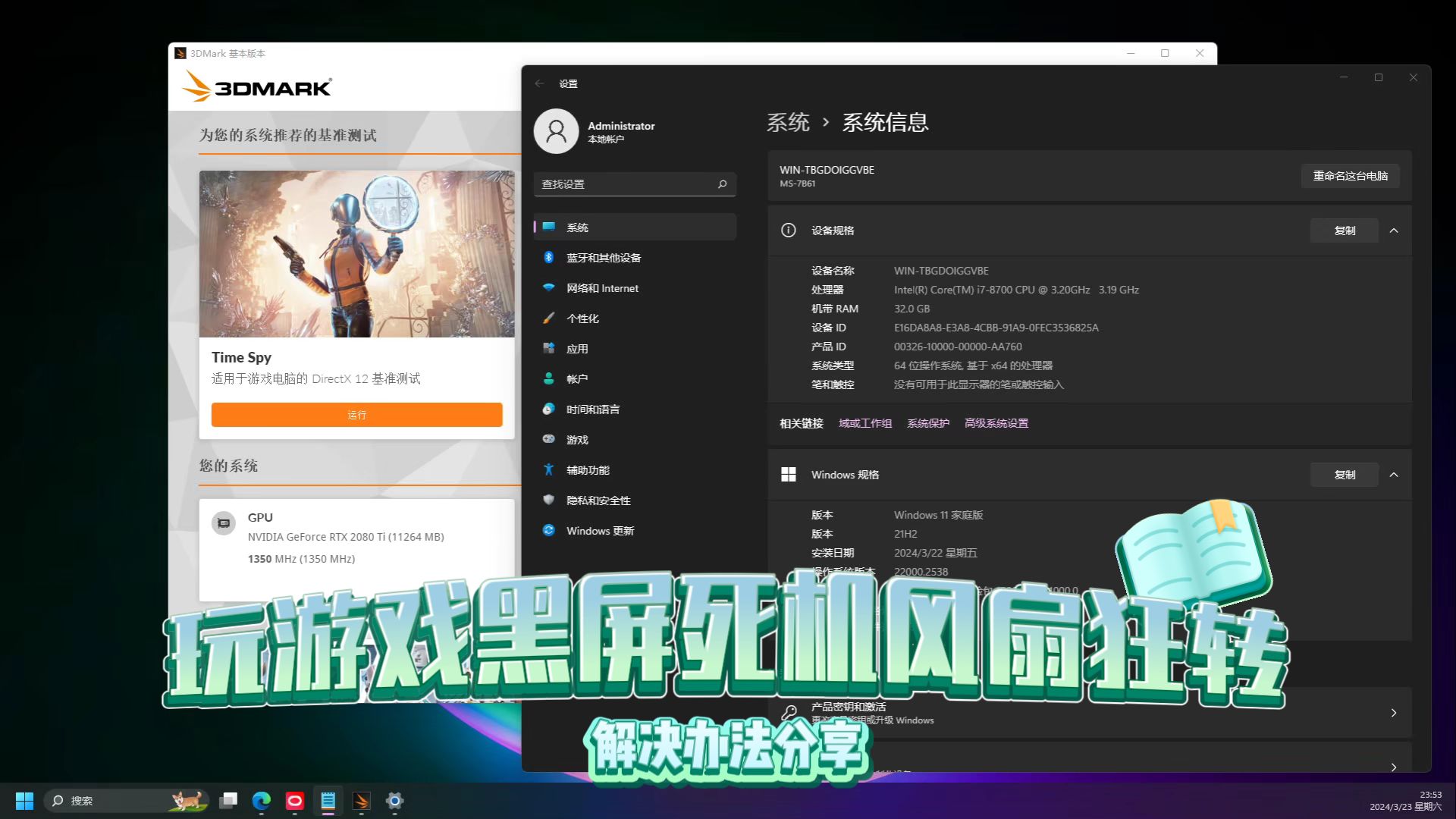
Task: Open 应用 settings page
Action: click(x=635, y=349)
